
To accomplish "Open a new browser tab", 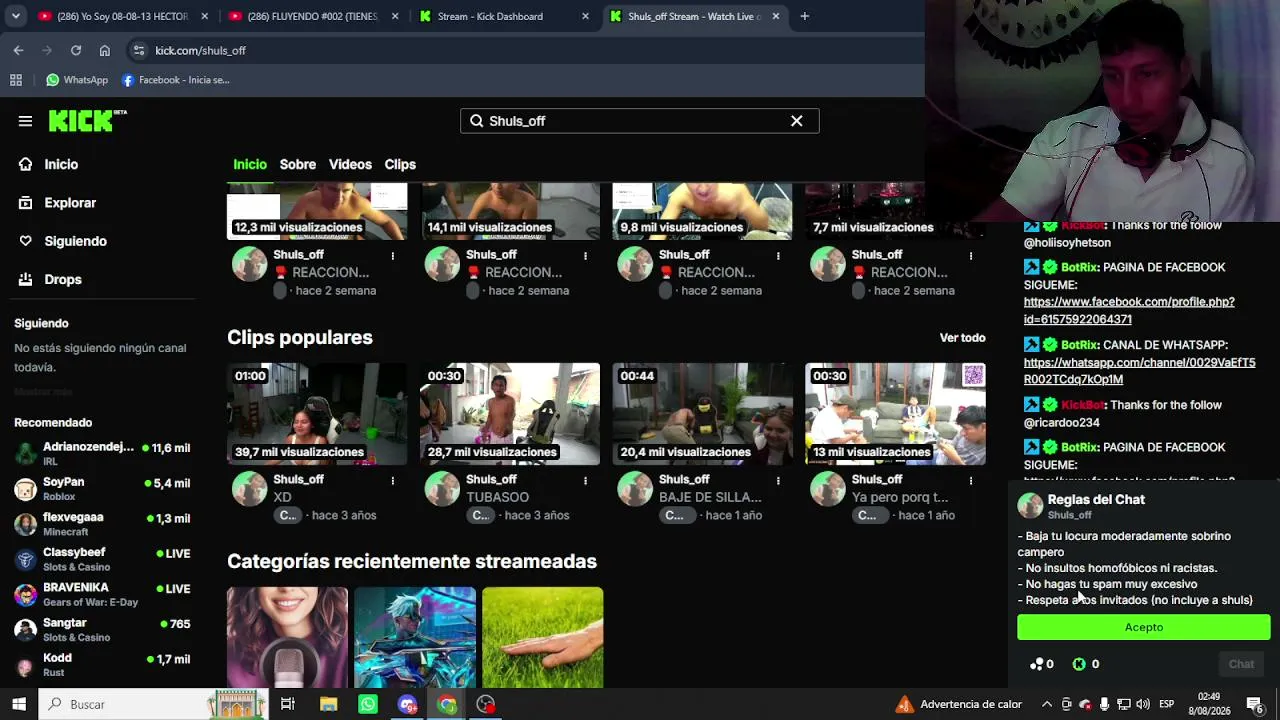I will (x=804, y=16).
